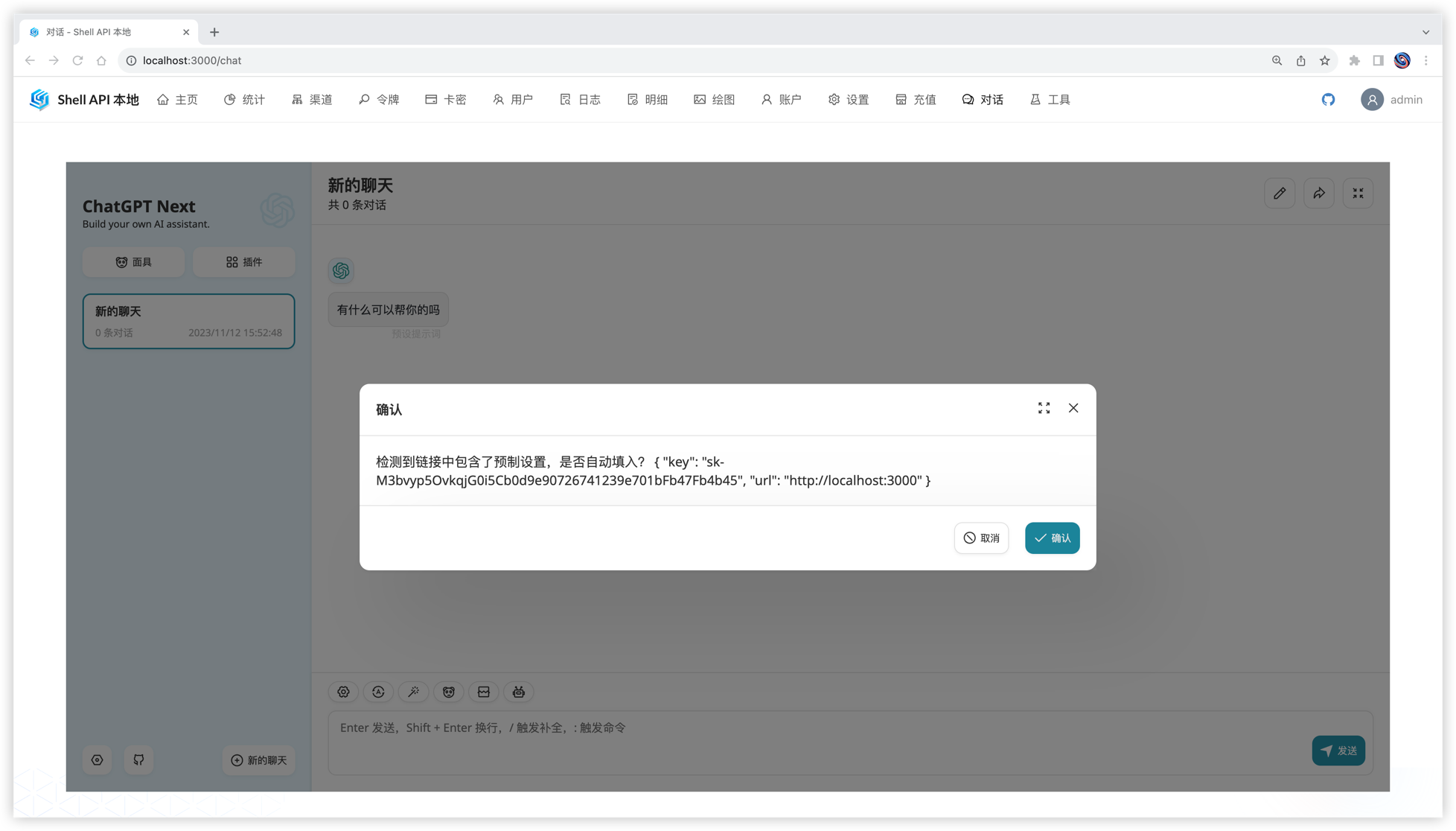Open chat settings gear in input toolbar
The width and height of the screenshot is (1456, 831).
[343, 692]
